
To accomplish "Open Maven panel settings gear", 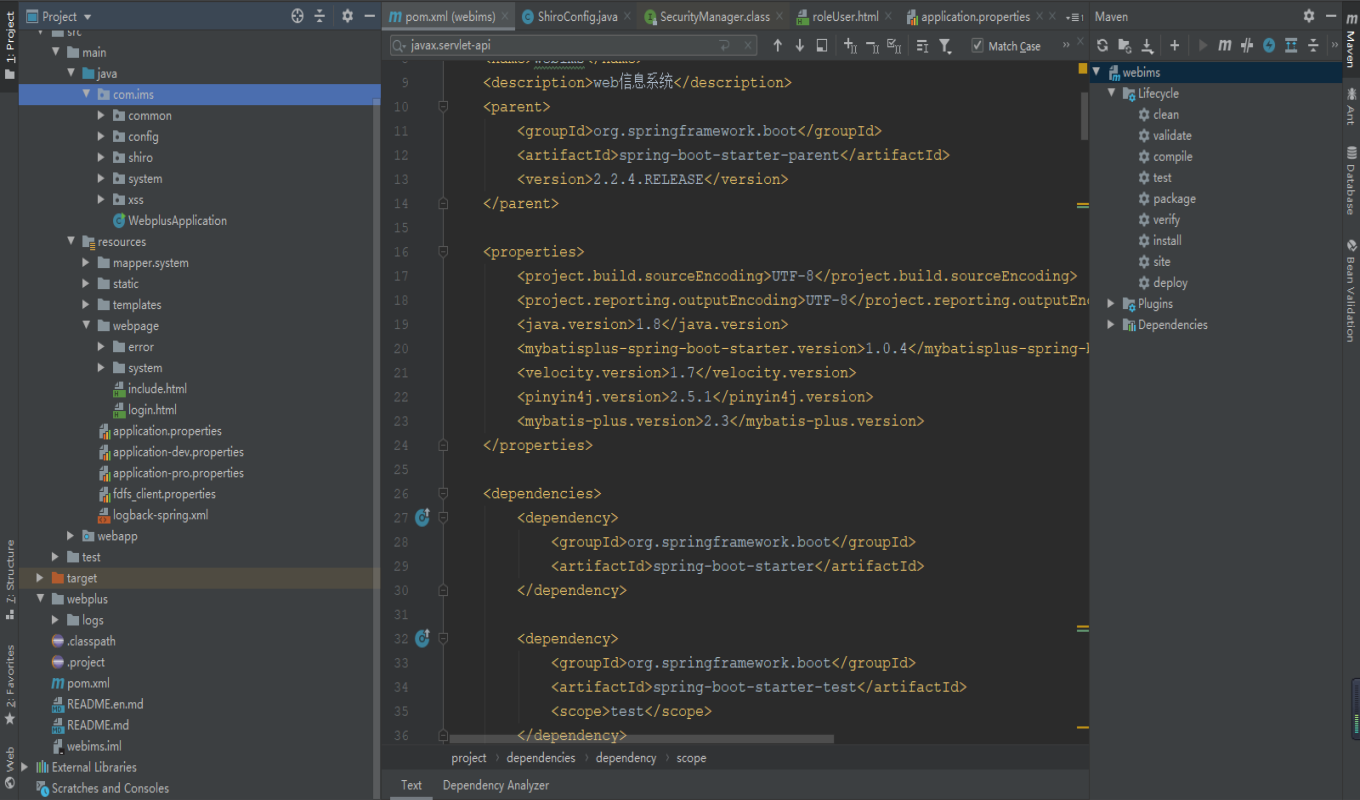I will (x=1309, y=16).
